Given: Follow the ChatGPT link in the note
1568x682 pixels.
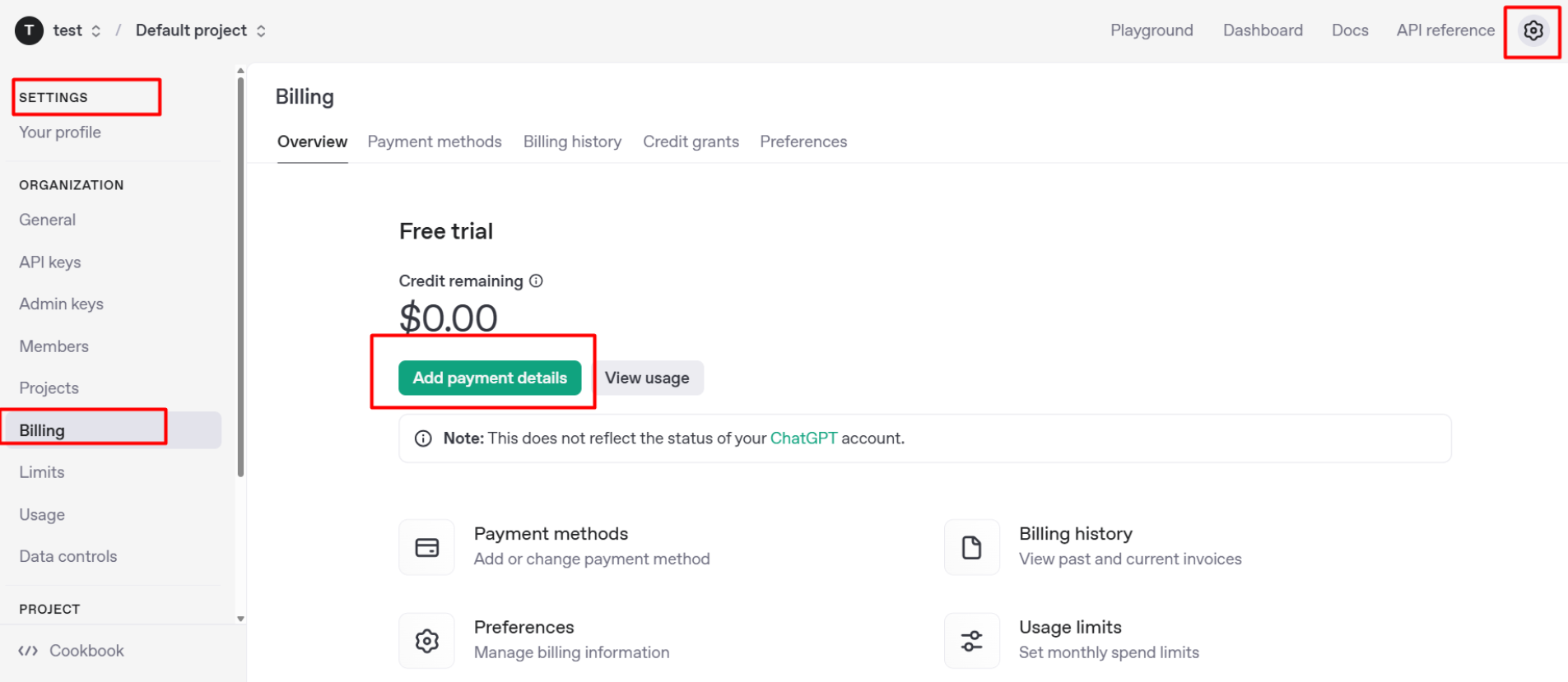Looking at the screenshot, I should (x=803, y=438).
